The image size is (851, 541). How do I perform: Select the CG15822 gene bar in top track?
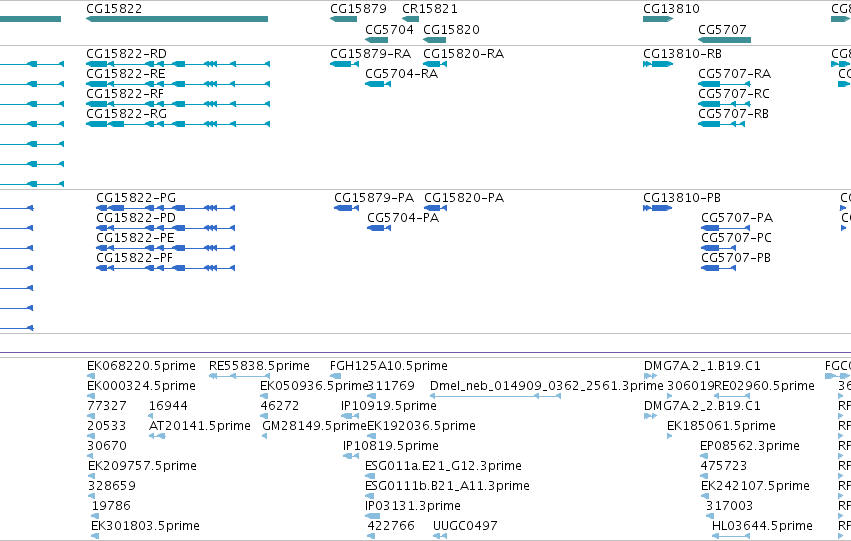177,19
